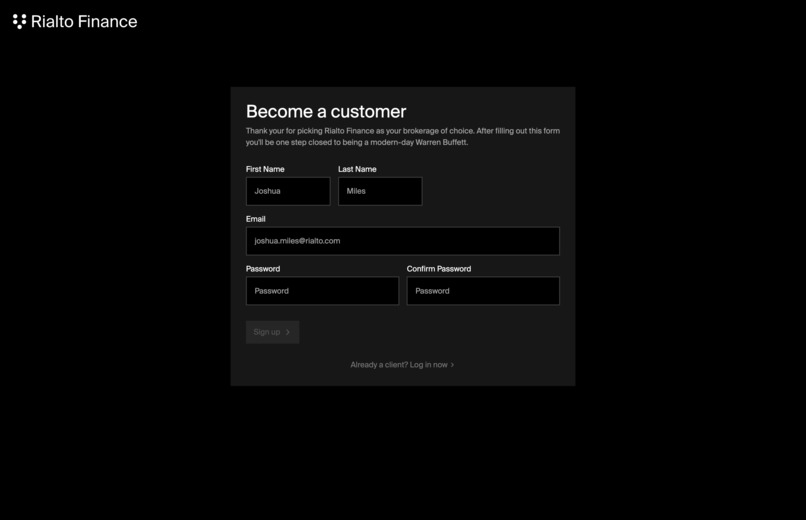
Task: Click the 'Thank your for picking Rialto Finance' paragraph
Action: click(402, 137)
